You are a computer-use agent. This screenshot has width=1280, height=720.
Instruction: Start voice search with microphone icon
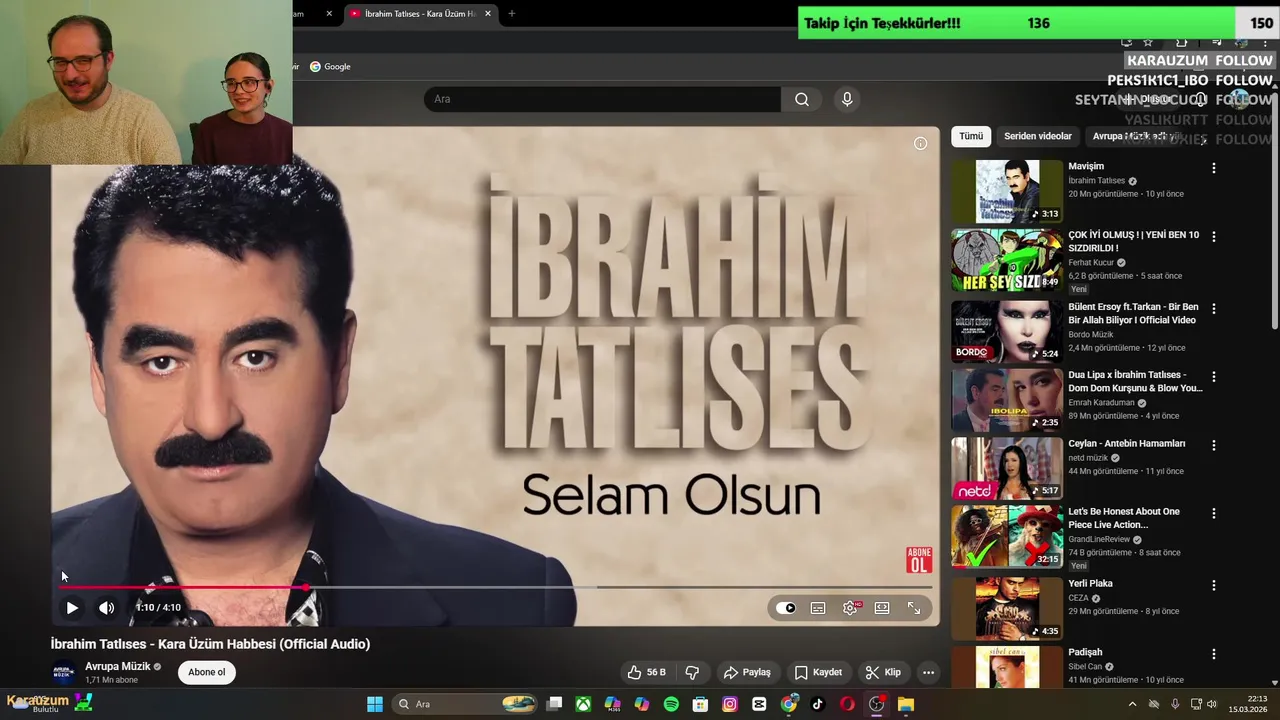pos(847,99)
